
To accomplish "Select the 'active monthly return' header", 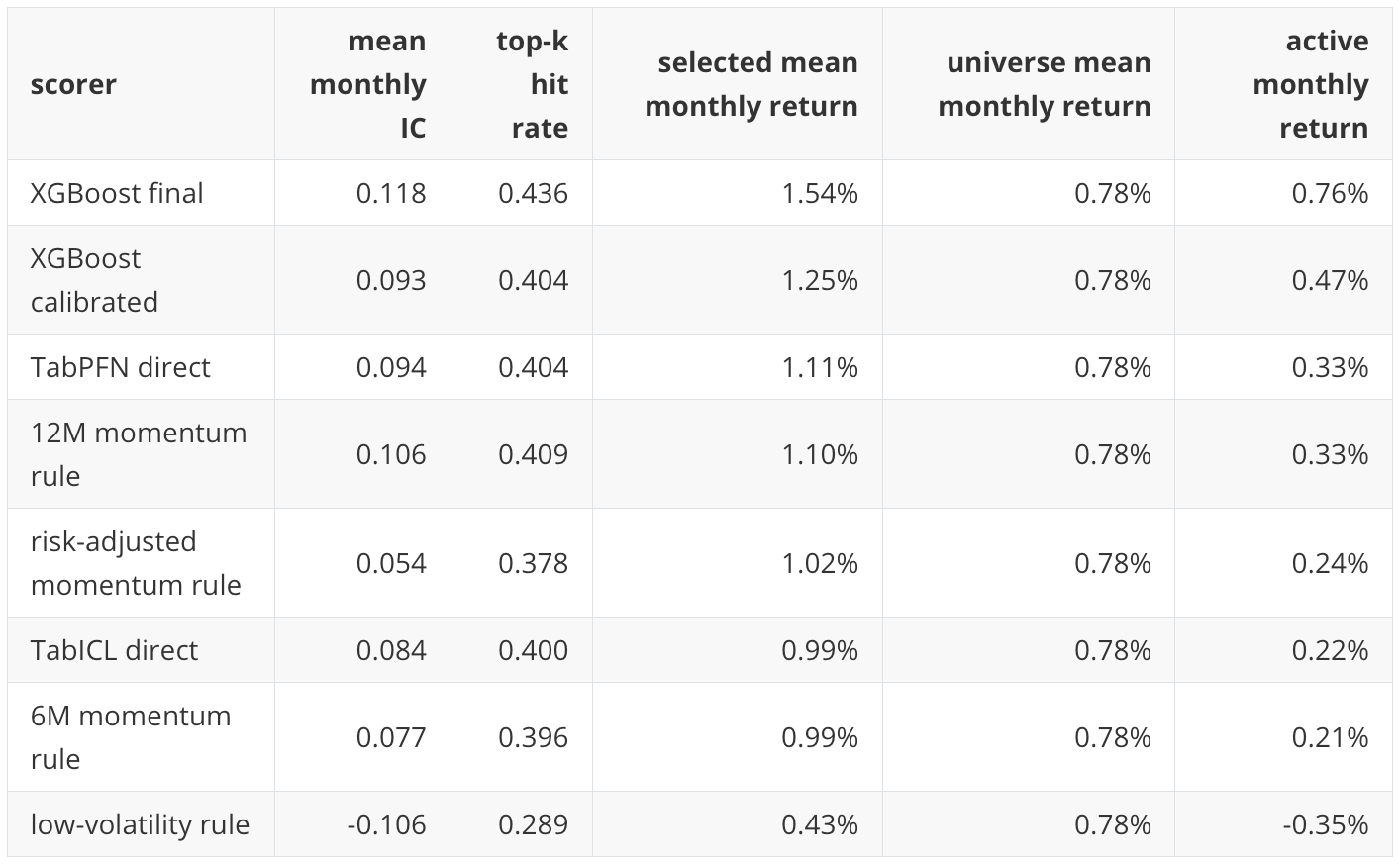I will 1311,84.
